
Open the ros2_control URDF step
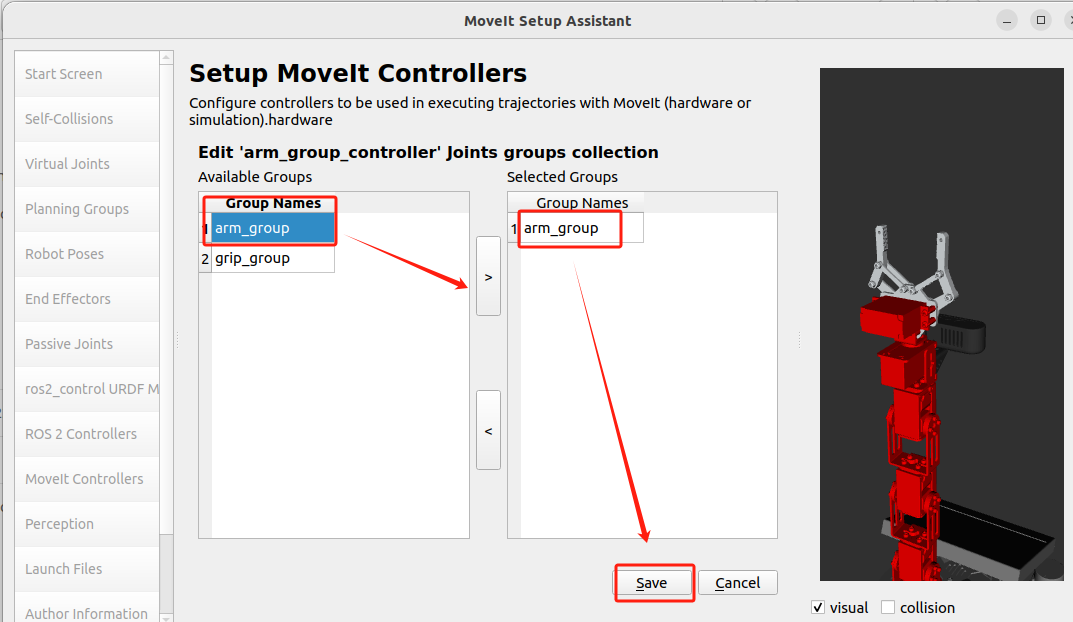pyautogui.click(x=87, y=389)
